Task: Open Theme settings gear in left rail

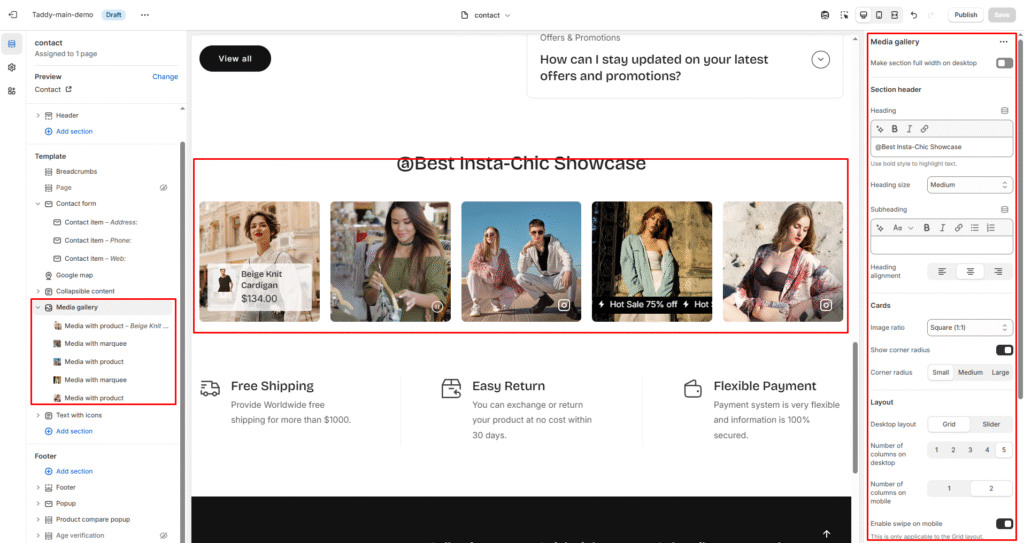Action: pos(12,67)
